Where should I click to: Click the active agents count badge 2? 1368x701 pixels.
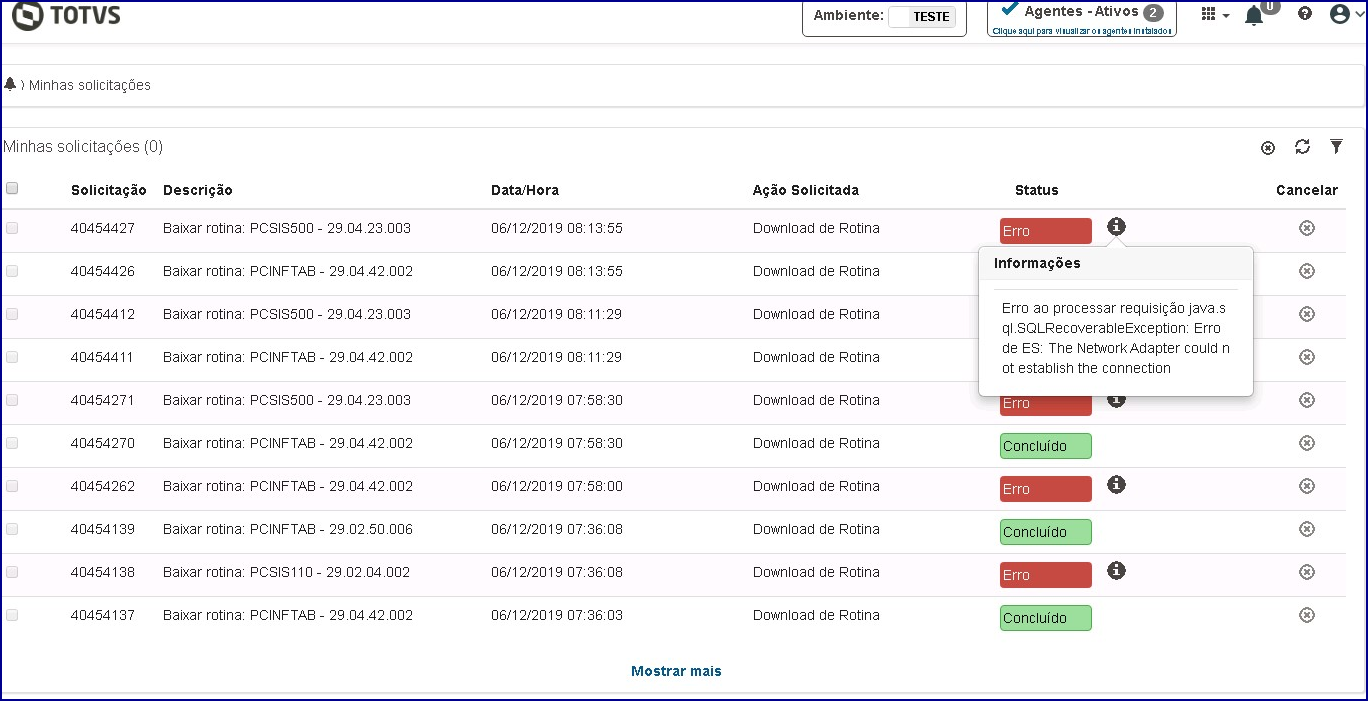pyautogui.click(x=1153, y=13)
